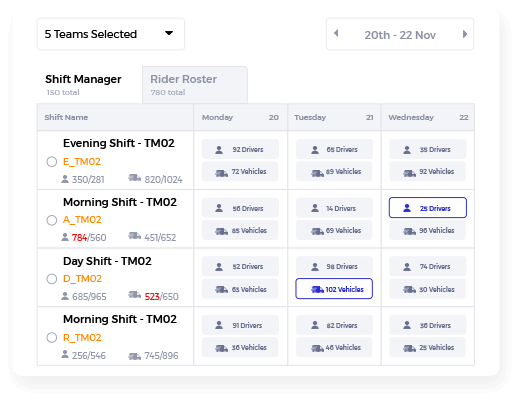Open the R_TM02 shift code link

point(82,337)
